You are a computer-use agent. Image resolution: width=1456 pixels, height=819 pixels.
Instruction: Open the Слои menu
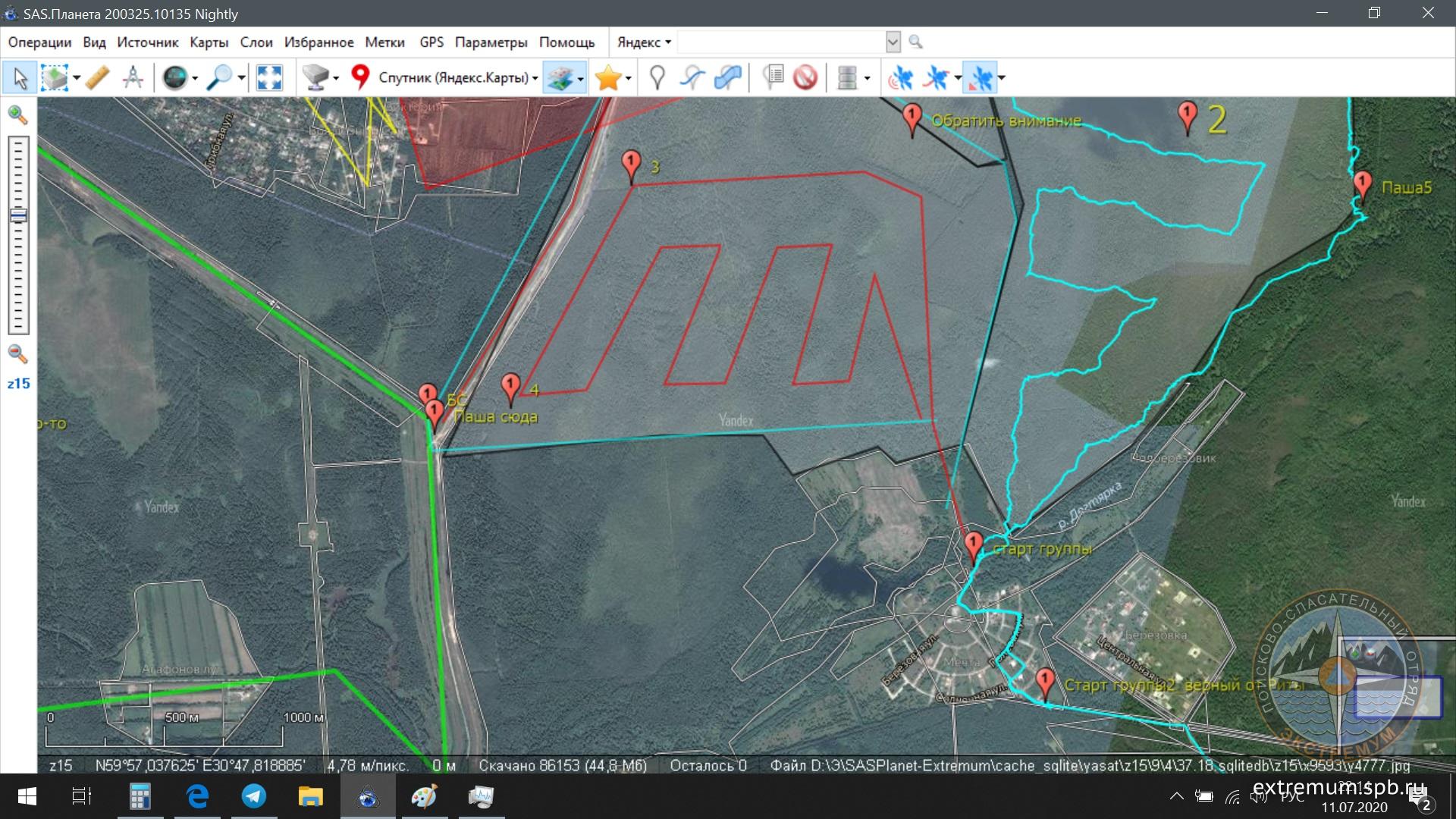click(256, 42)
